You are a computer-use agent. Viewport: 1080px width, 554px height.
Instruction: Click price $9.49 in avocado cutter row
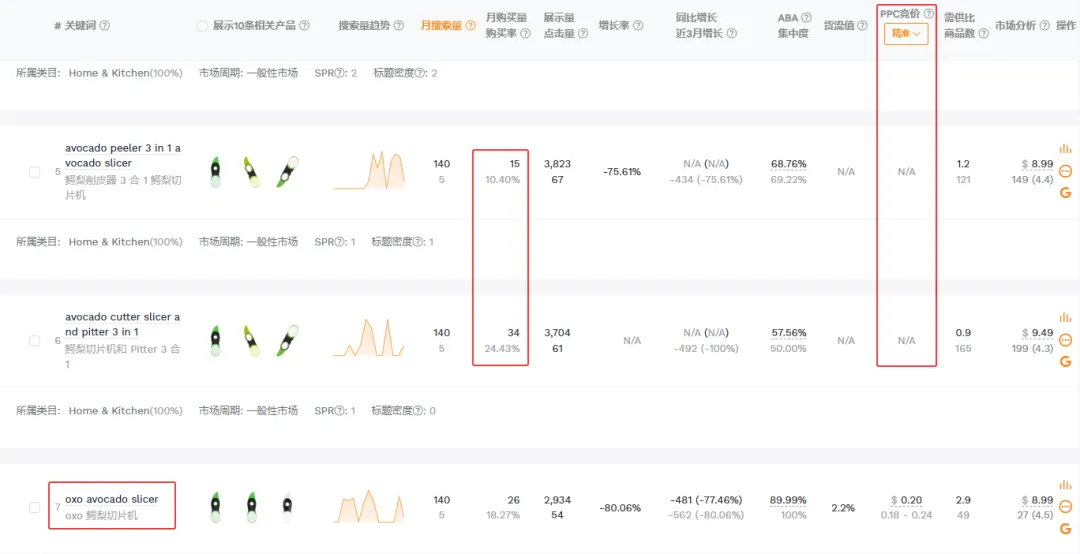point(1038,332)
